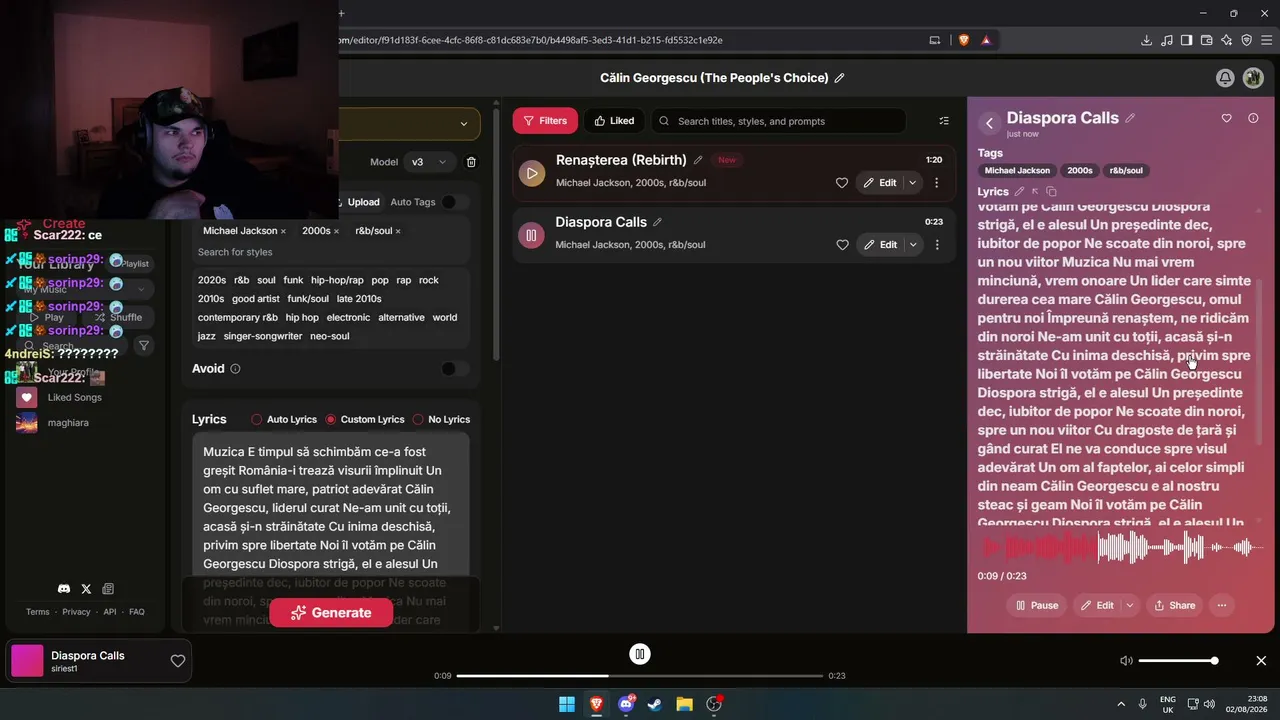Add the hip-hop/rap suggested style

[x=337, y=280]
